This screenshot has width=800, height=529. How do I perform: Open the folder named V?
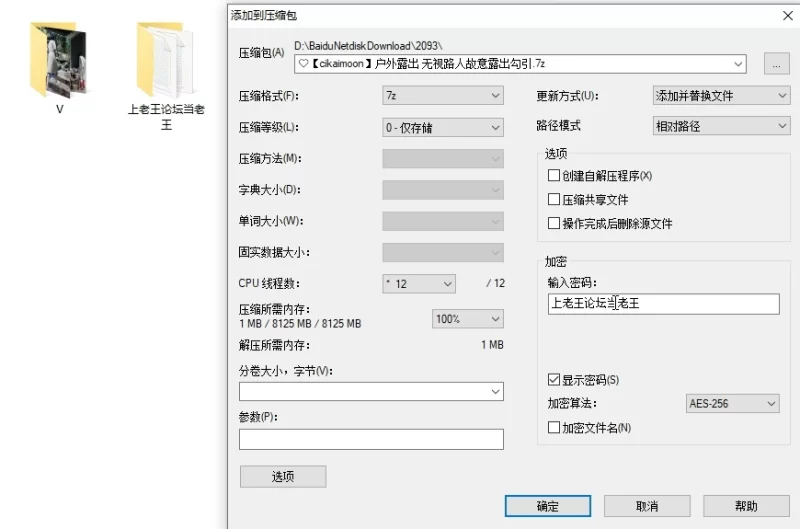tap(59, 60)
